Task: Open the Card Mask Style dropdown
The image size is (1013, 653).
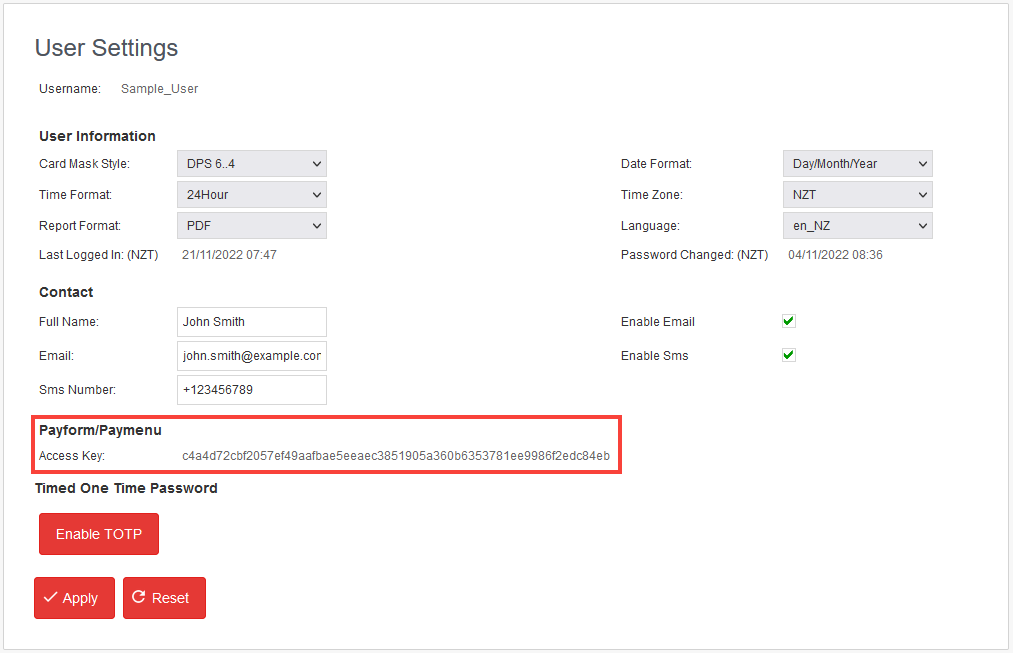Action: click(251, 163)
